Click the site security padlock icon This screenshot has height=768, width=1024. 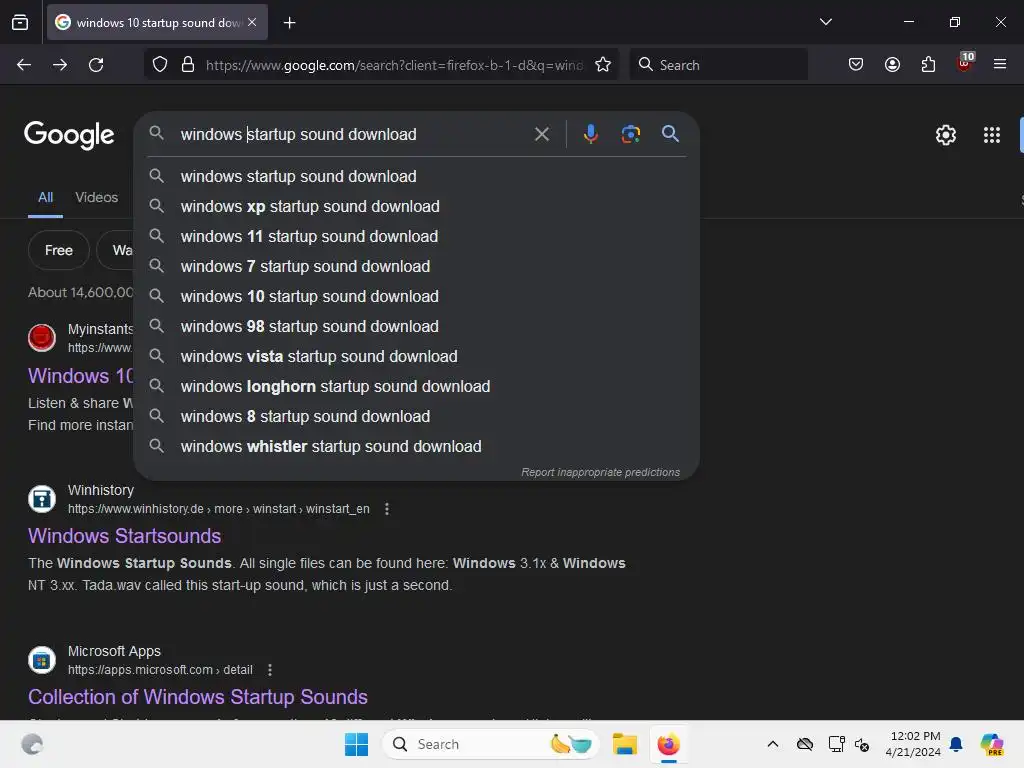pos(188,65)
